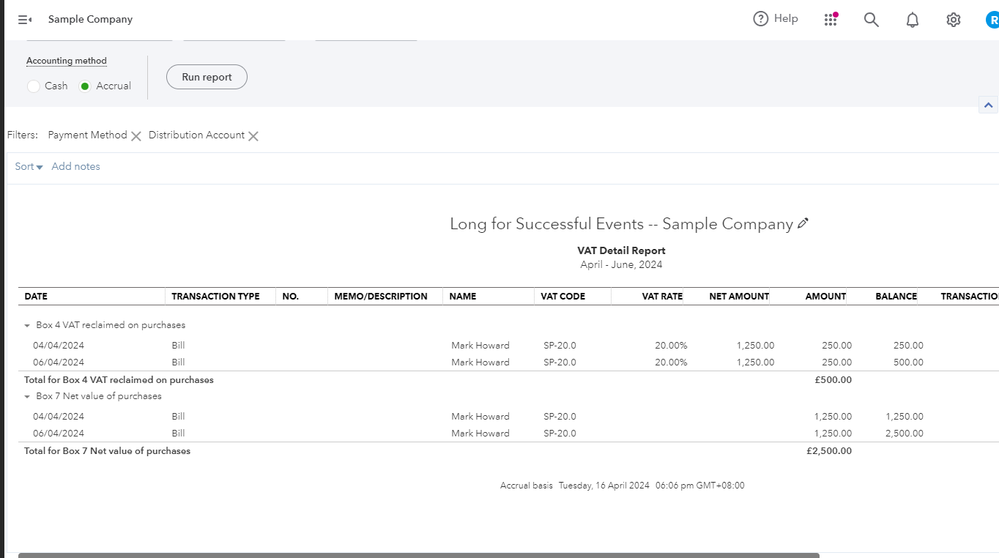Image resolution: width=999 pixels, height=558 pixels.
Task: Collapse Box 4 VAT reclaimed section
Action: pos(27,325)
